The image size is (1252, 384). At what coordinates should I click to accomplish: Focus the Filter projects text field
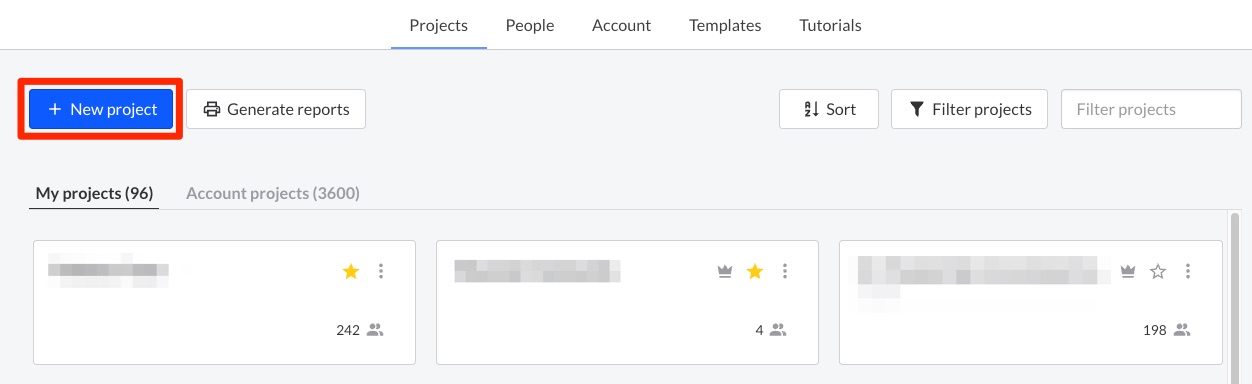[1151, 109]
